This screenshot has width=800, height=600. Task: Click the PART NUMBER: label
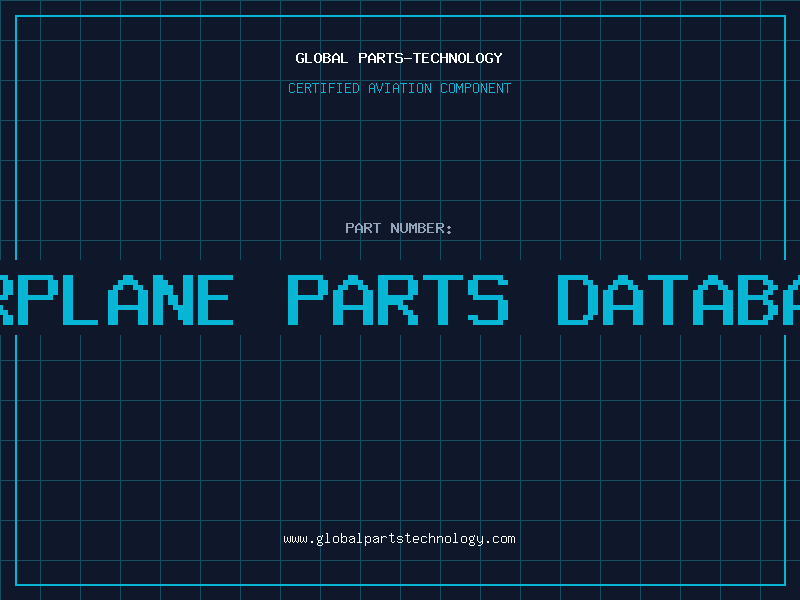(399, 228)
